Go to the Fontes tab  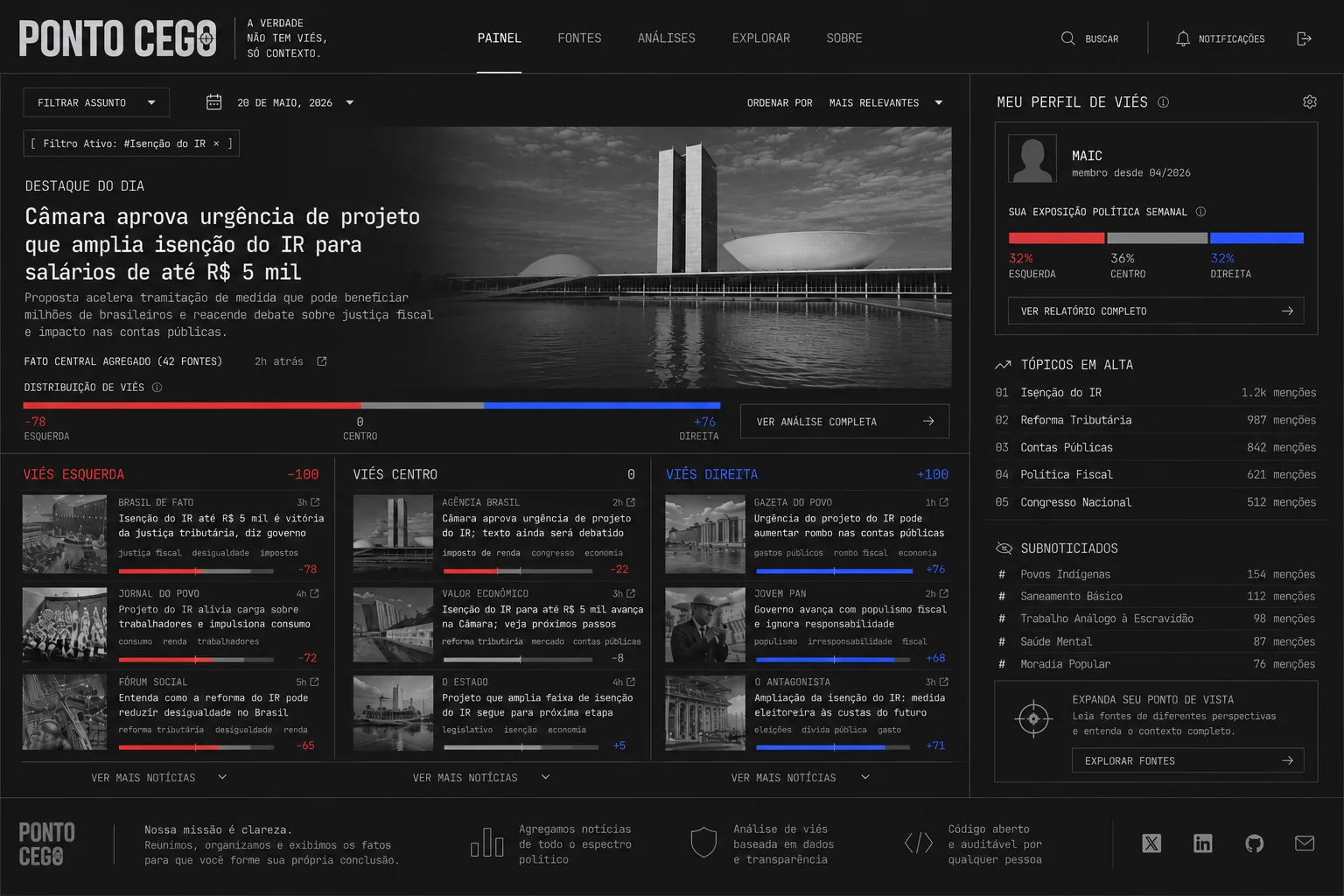pyautogui.click(x=579, y=38)
